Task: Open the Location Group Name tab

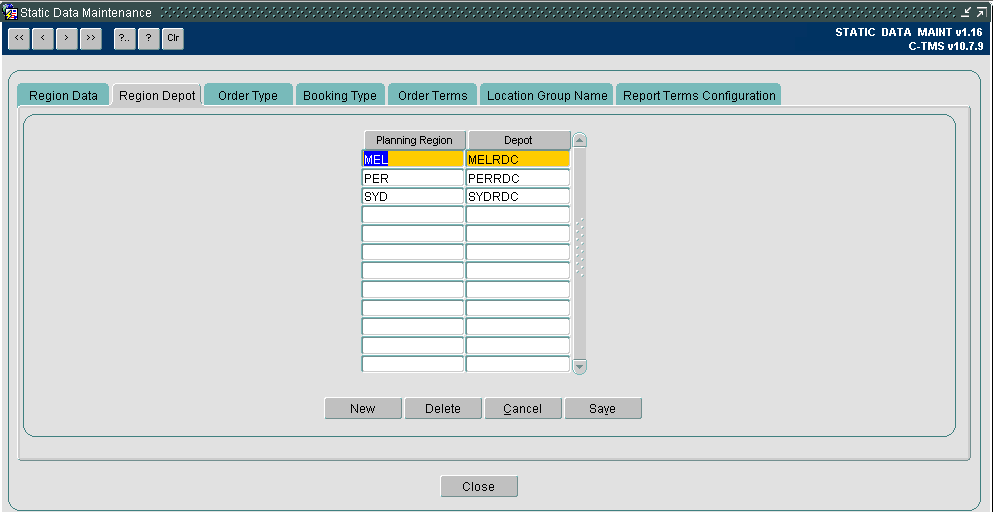Action: [x=547, y=96]
